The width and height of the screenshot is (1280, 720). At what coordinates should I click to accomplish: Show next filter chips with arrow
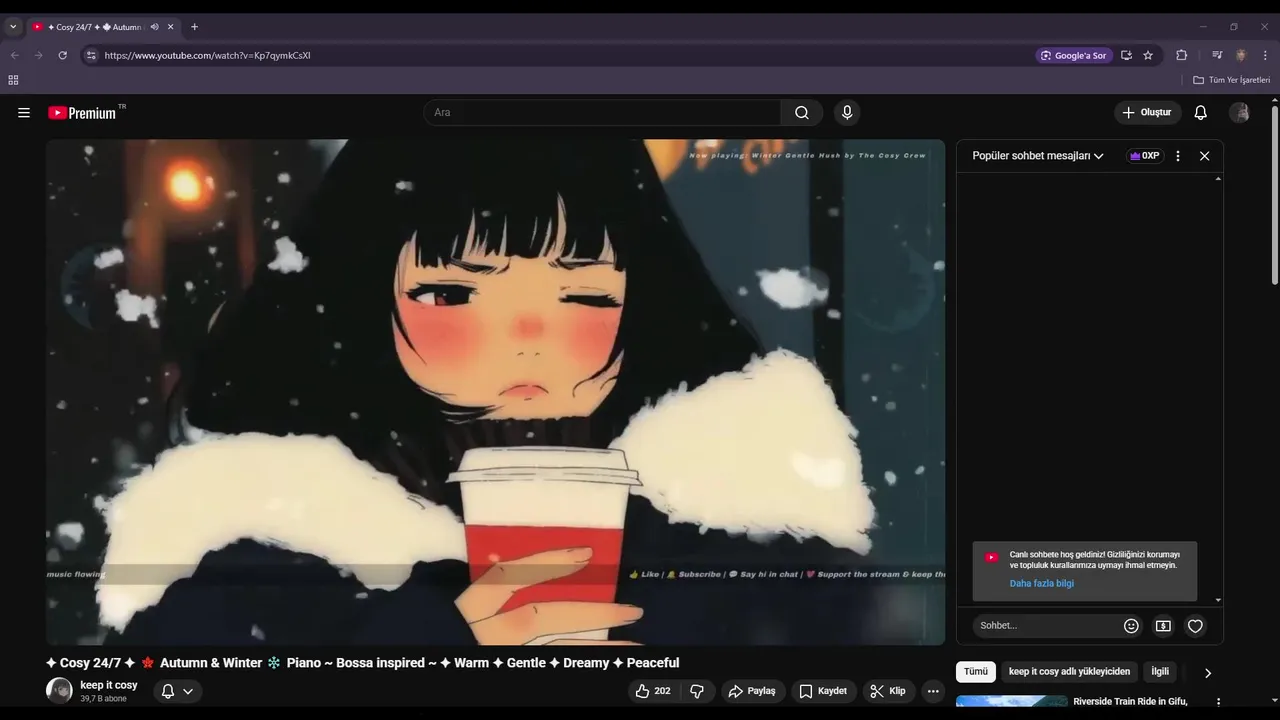pos(1207,673)
